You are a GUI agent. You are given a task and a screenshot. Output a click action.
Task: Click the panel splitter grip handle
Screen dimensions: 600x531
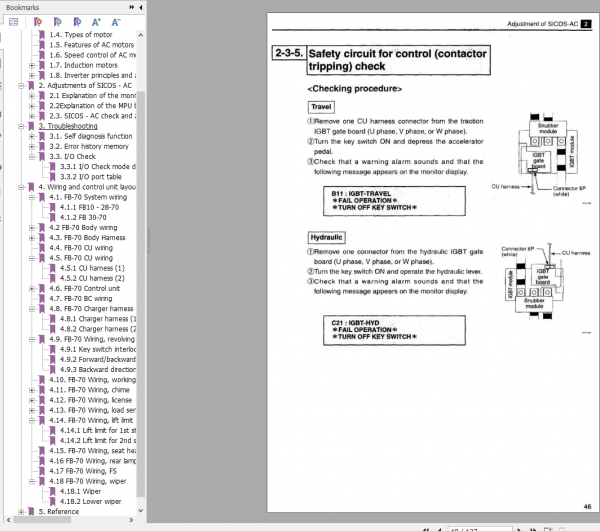tap(148, 241)
